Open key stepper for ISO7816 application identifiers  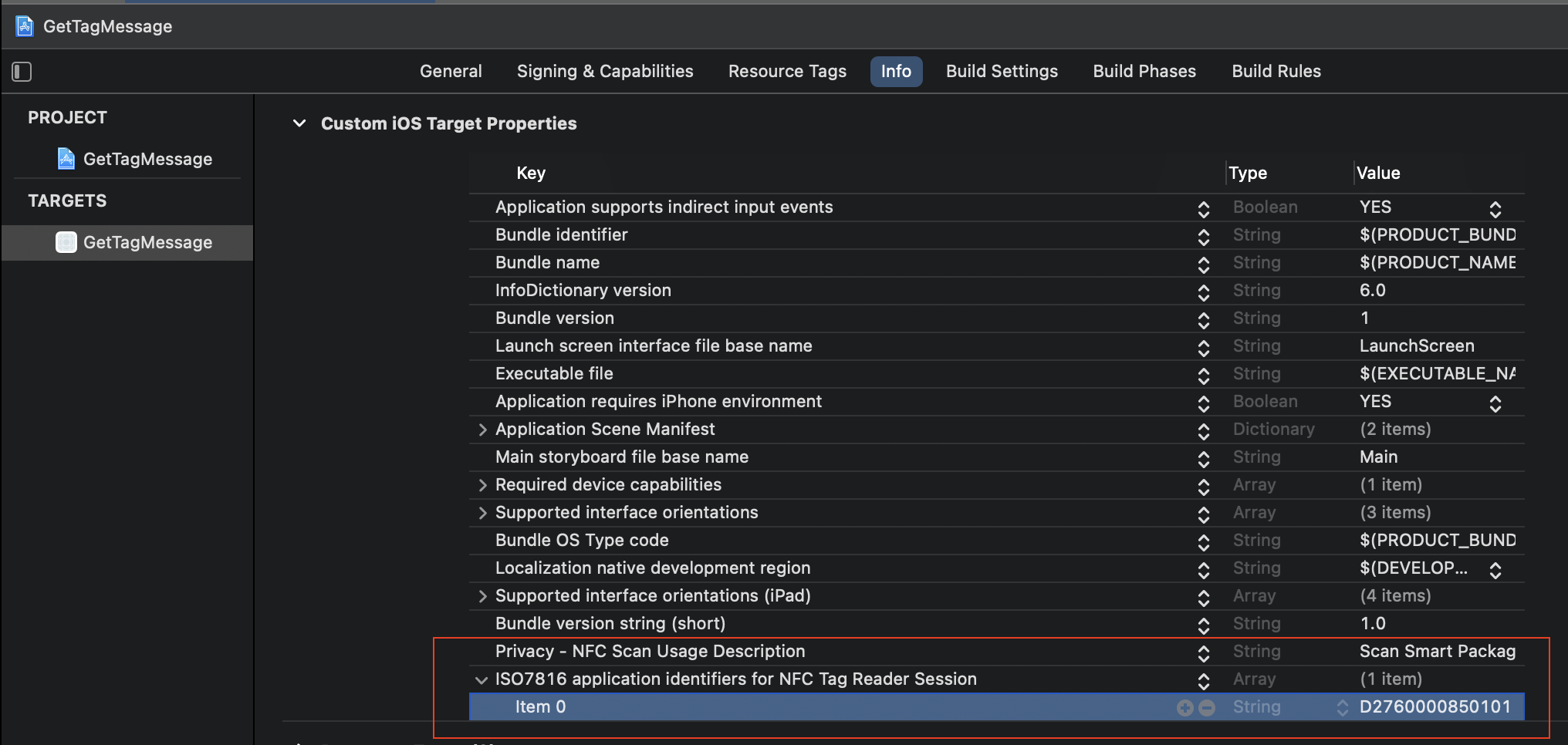point(1203,681)
